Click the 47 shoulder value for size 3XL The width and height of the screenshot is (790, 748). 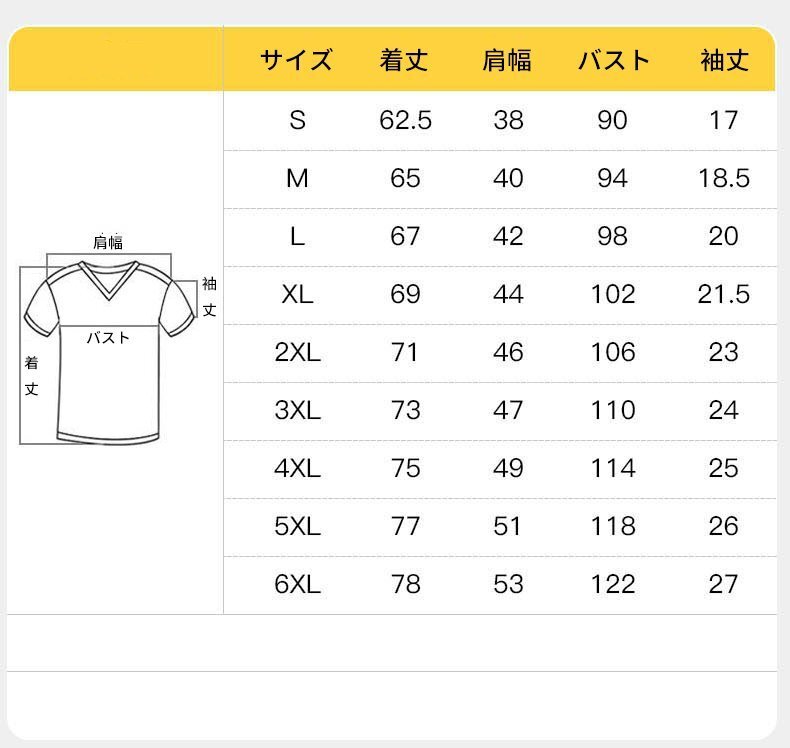click(508, 411)
